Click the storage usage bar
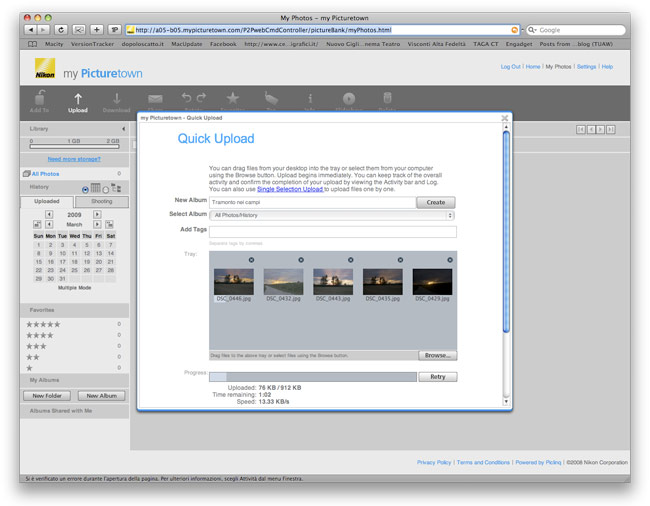The height and width of the screenshot is (506, 650). coord(74,146)
